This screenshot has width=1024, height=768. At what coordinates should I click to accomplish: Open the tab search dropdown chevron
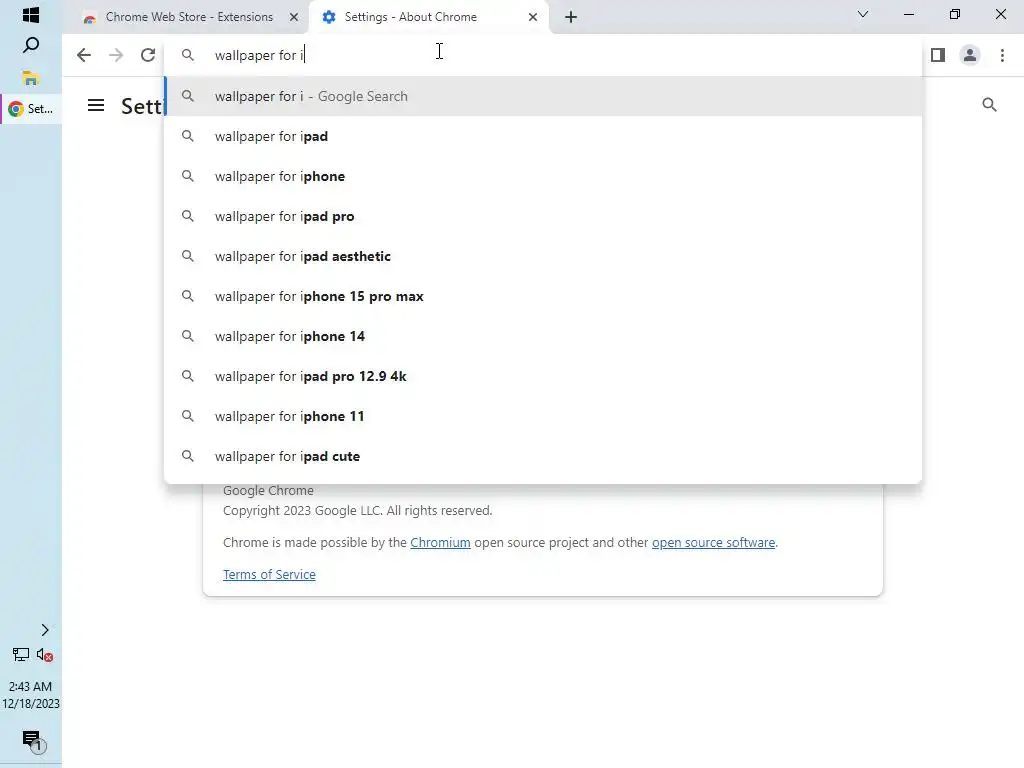coord(863,14)
